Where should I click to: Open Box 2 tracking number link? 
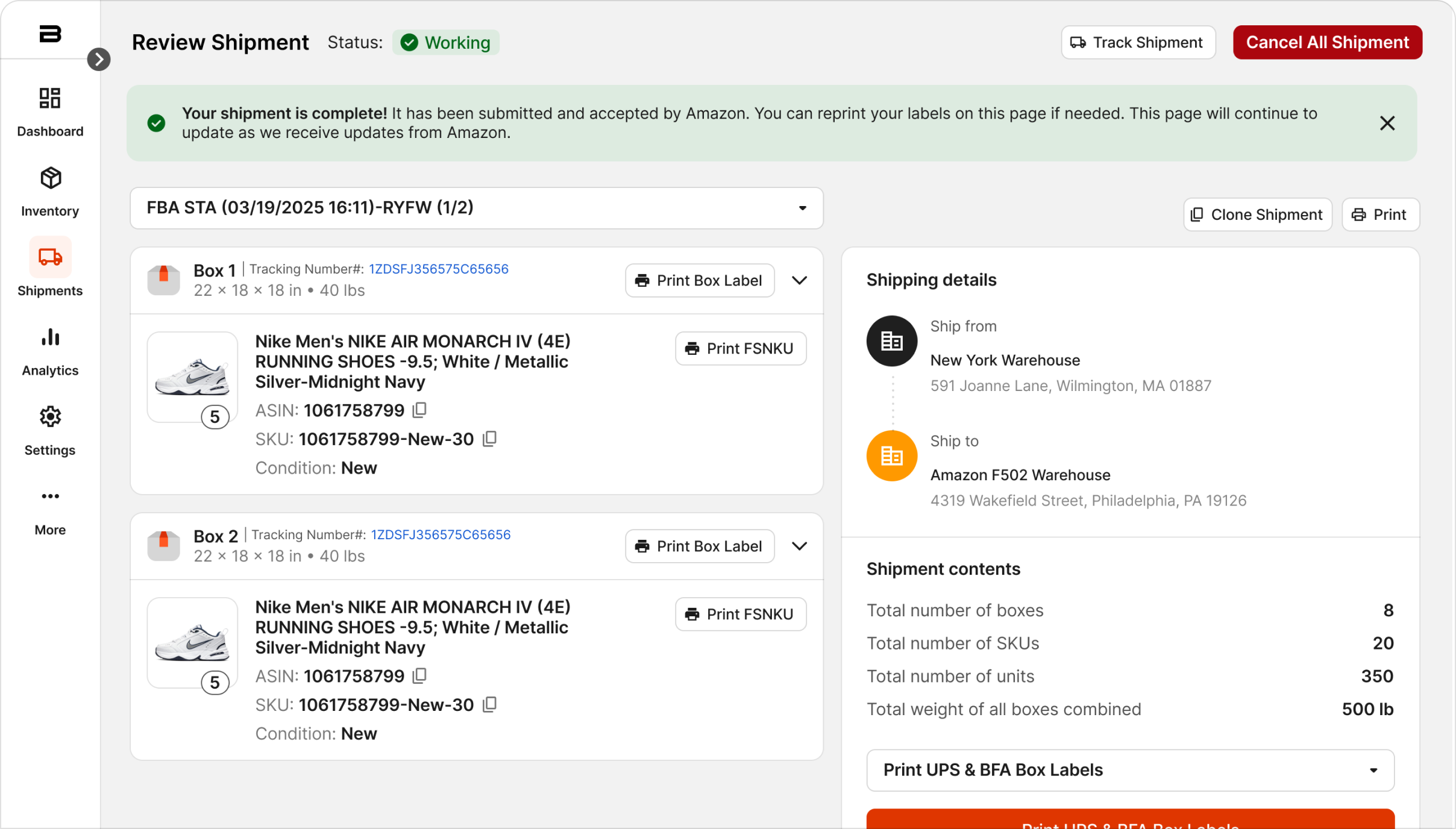(441, 534)
